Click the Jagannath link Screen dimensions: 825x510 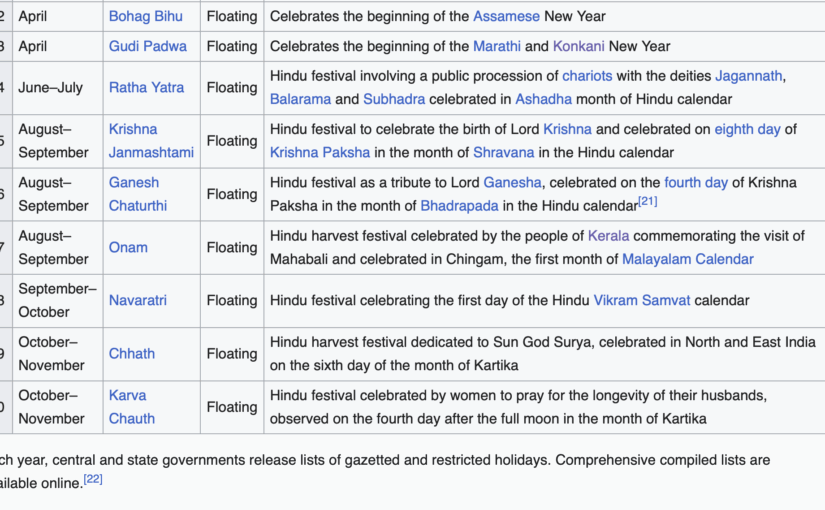tap(749, 76)
